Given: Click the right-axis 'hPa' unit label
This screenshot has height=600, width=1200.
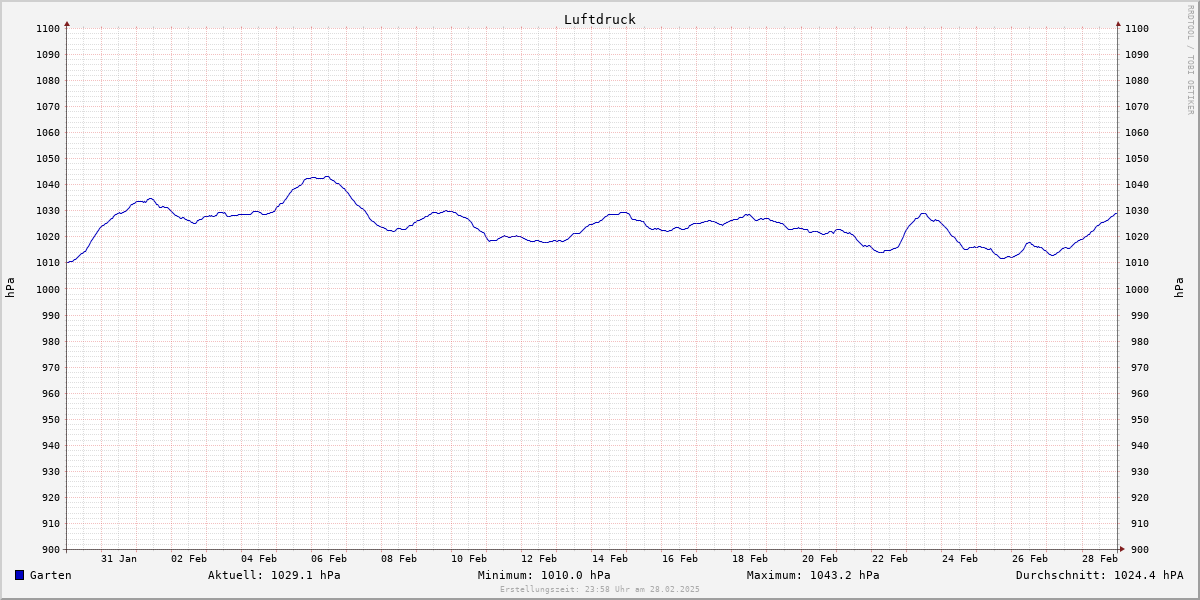Looking at the screenshot, I should coord(1180,288).
